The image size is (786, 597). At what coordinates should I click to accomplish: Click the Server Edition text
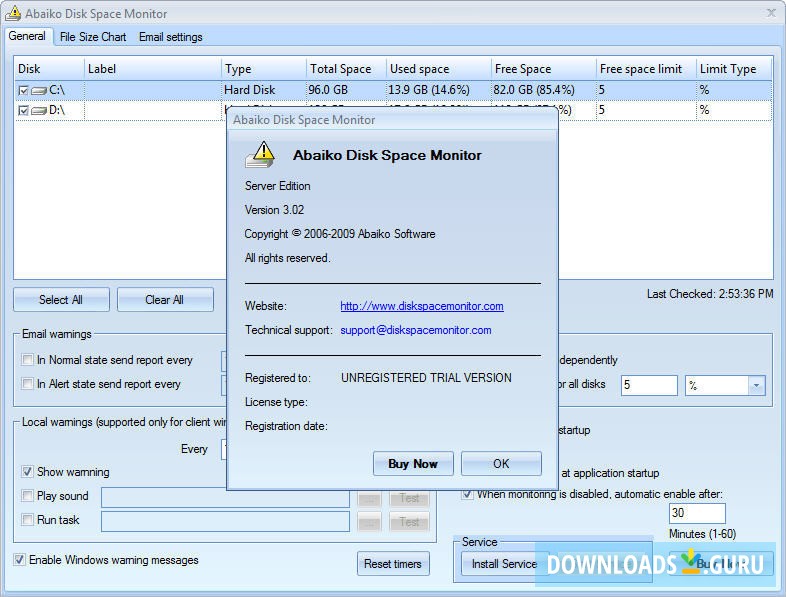point(278,185)
